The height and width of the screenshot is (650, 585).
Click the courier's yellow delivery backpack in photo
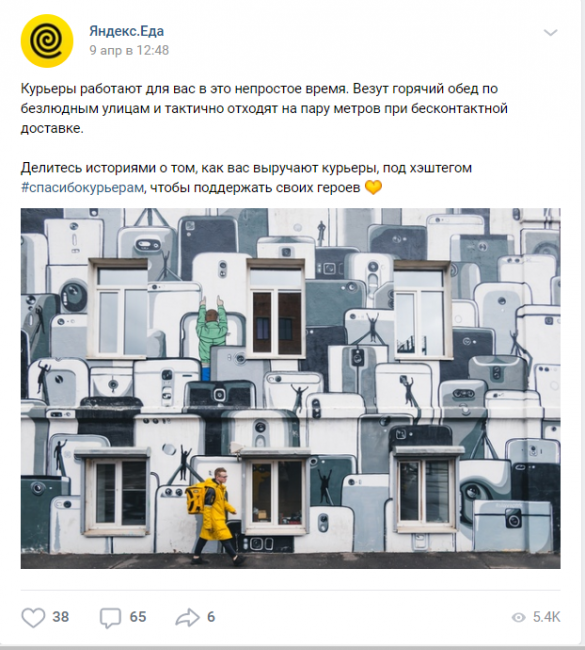click(196, 499)
